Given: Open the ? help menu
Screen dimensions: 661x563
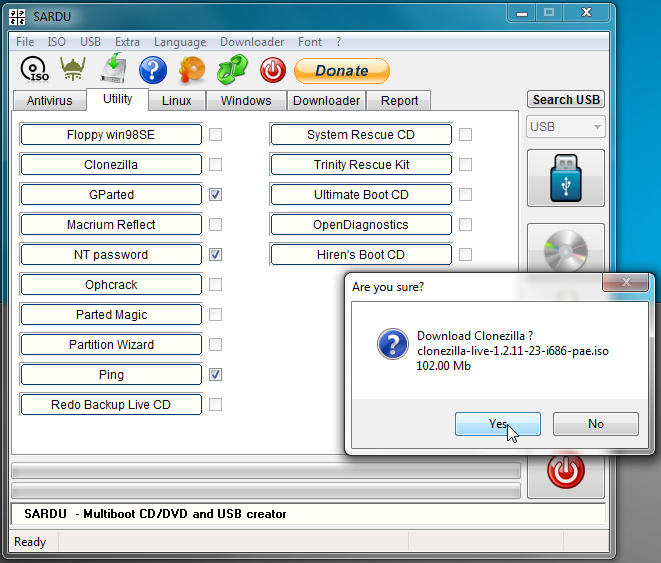Looking at the screenshot, I should pos(338,42).
